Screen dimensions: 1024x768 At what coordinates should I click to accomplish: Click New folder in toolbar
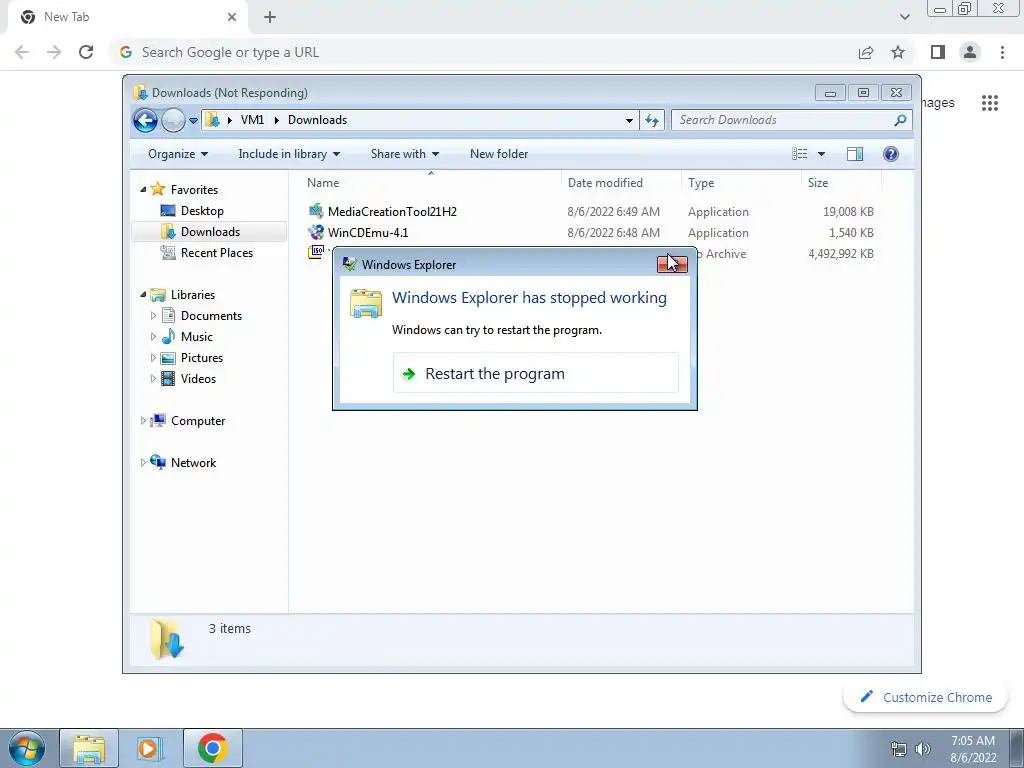pos(499,154)
